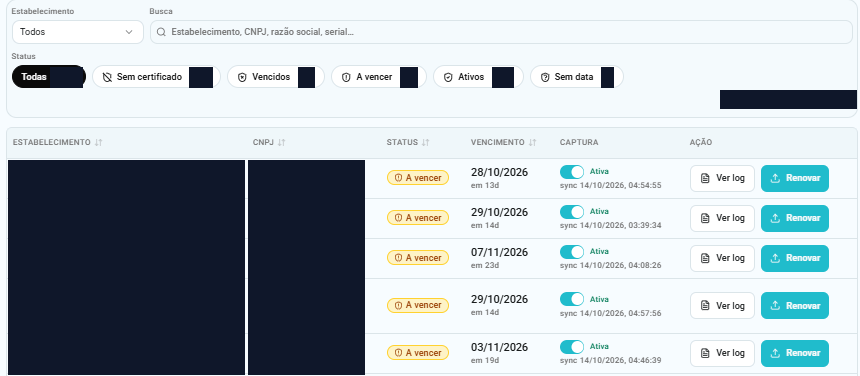
Task: Filter by Ativos status
Action: (478, 77)
